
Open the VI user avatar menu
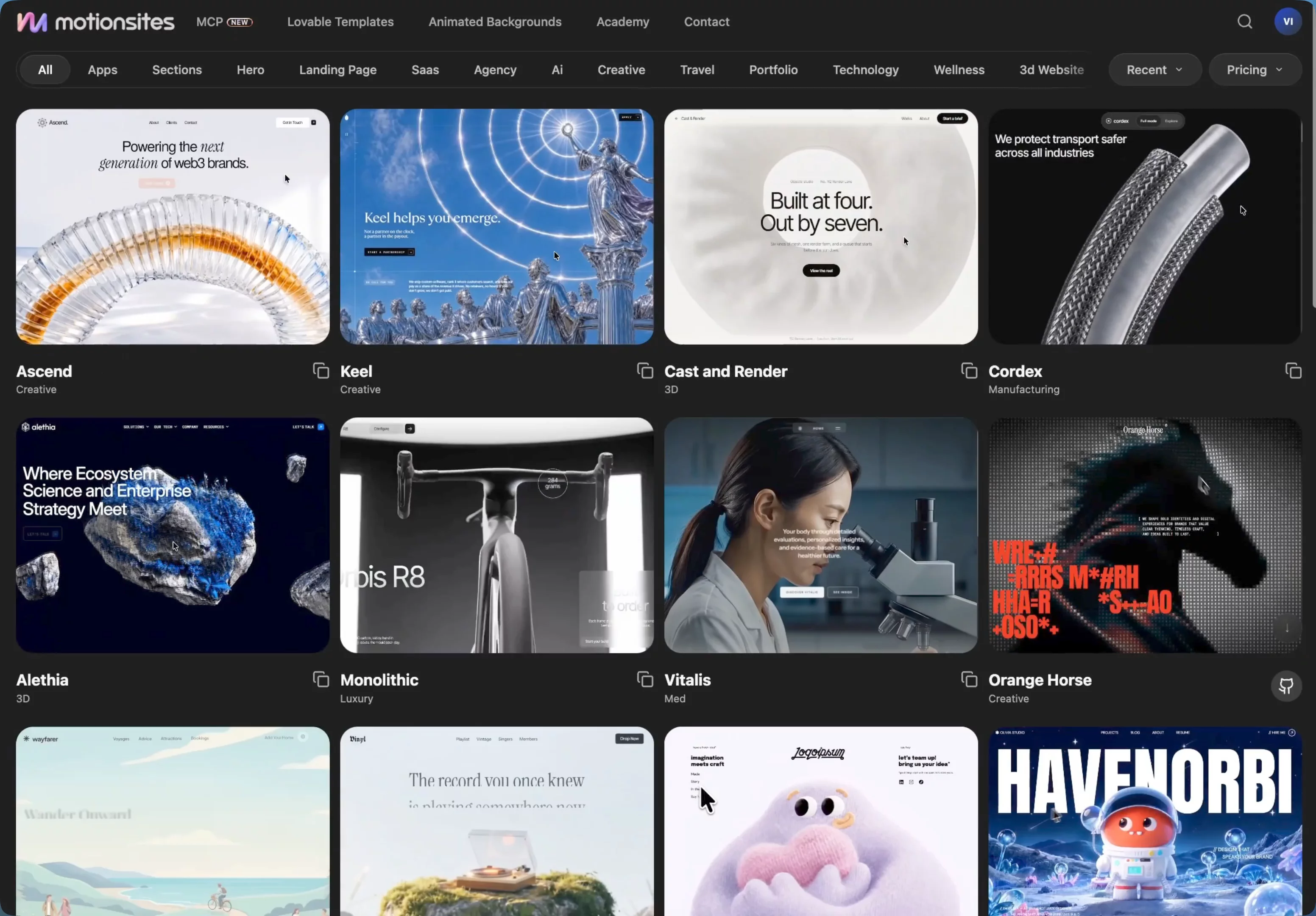(1288, 22)
